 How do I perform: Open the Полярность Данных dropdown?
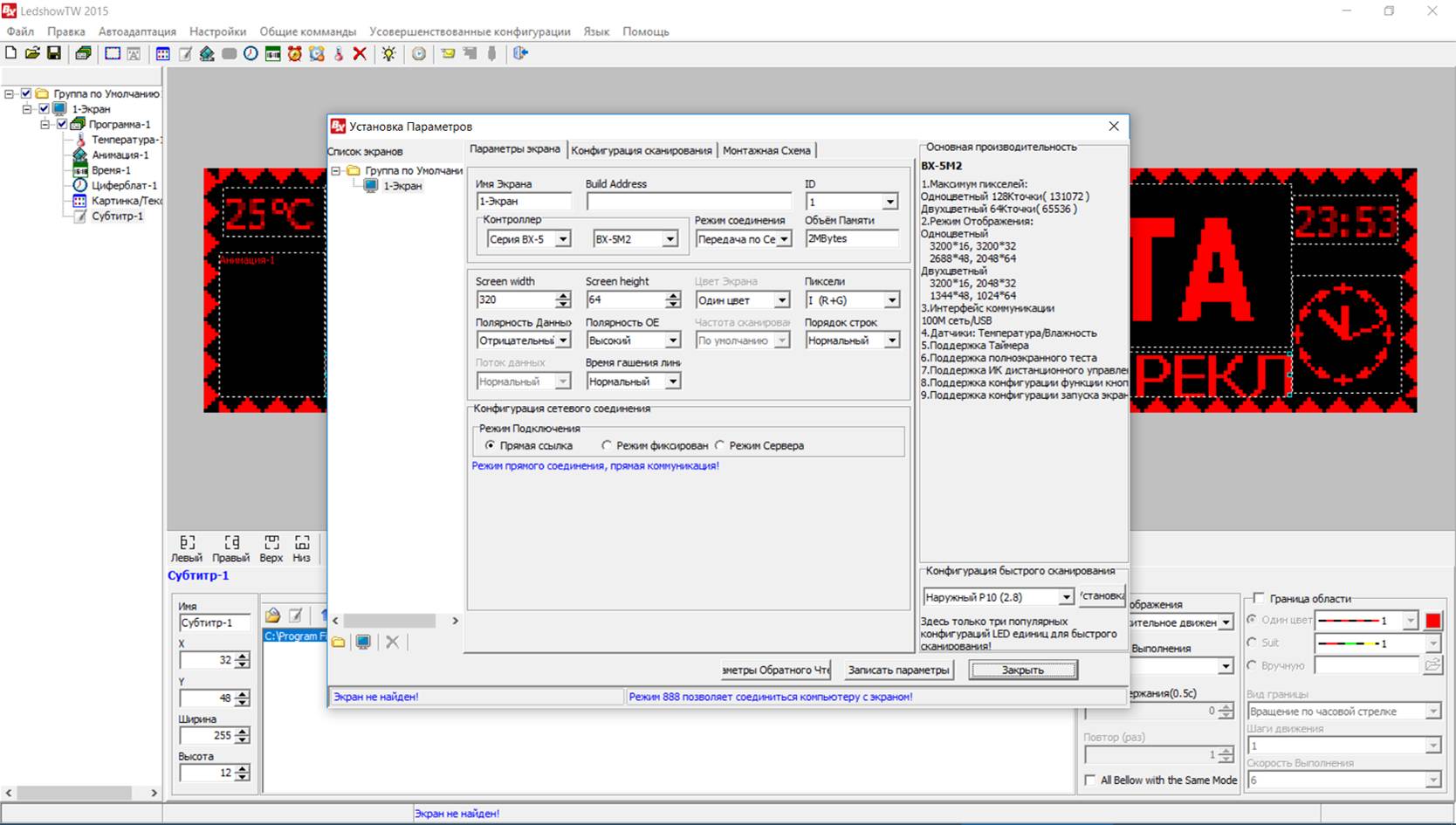pyautogui.click(x=563, y=340)
